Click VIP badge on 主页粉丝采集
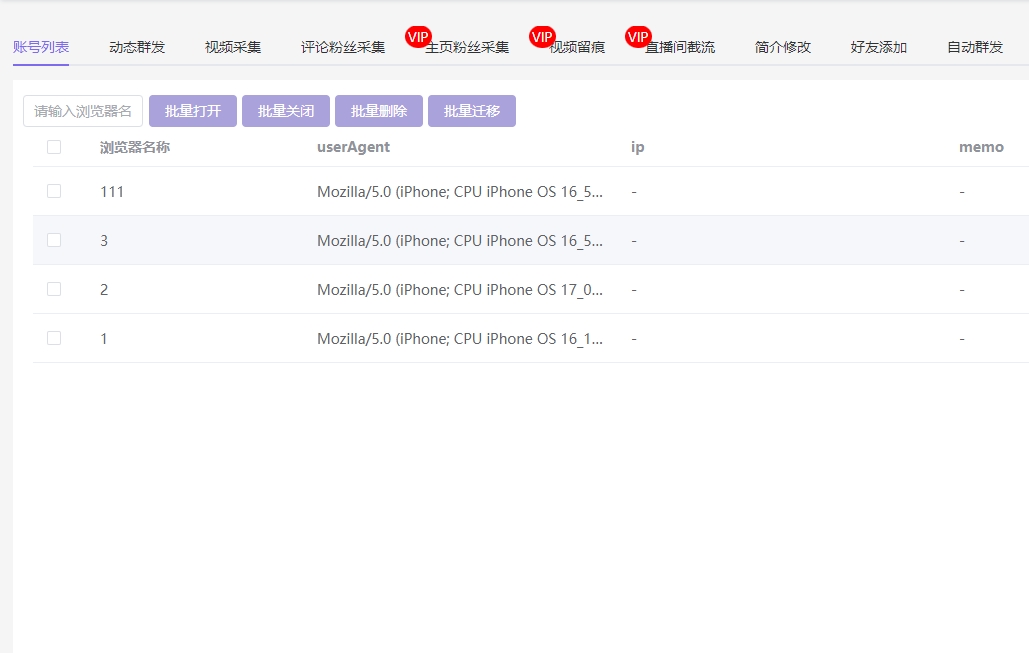The width and height of the screenshot is (1029, 653). click(x=418, y=37)
